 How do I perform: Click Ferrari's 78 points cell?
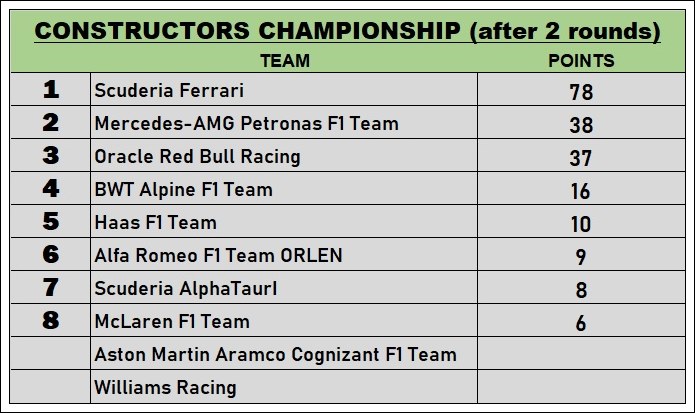(x=581, y=92)
